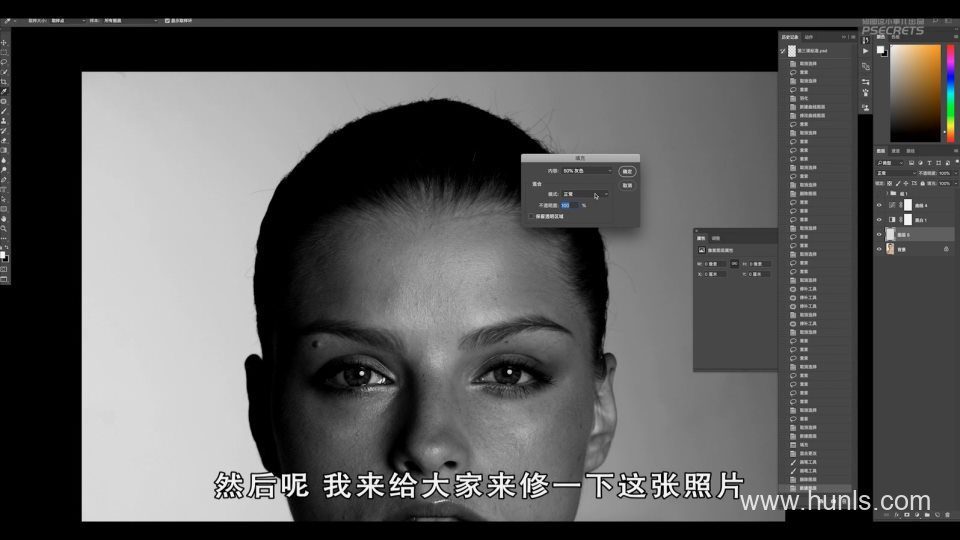Expand the Group 1 layer folder
Image resolution: width=960 pixels, height=540 pixels.
pyautogui.click(x=887, y=193)
